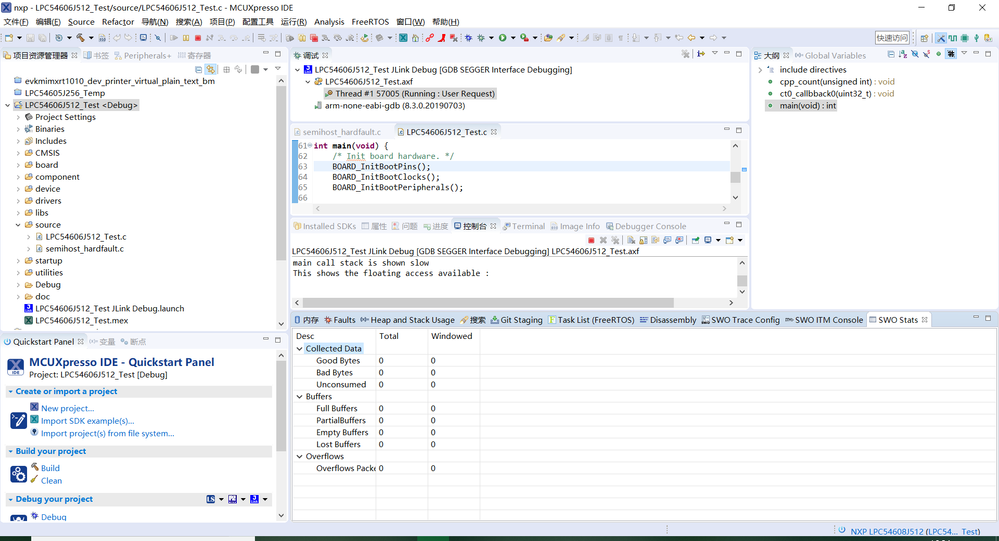Collapse the LPC54606J512_Test <Debug> project node
Image resolution: width=999 pixels, height=541 pixels.
click(x=8, y=105)
